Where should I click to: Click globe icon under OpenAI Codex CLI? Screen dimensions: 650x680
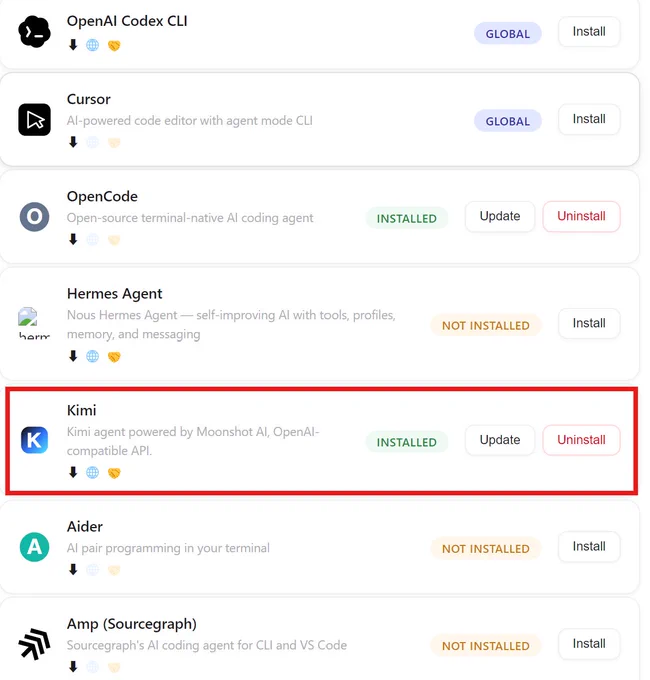point(92,45)
